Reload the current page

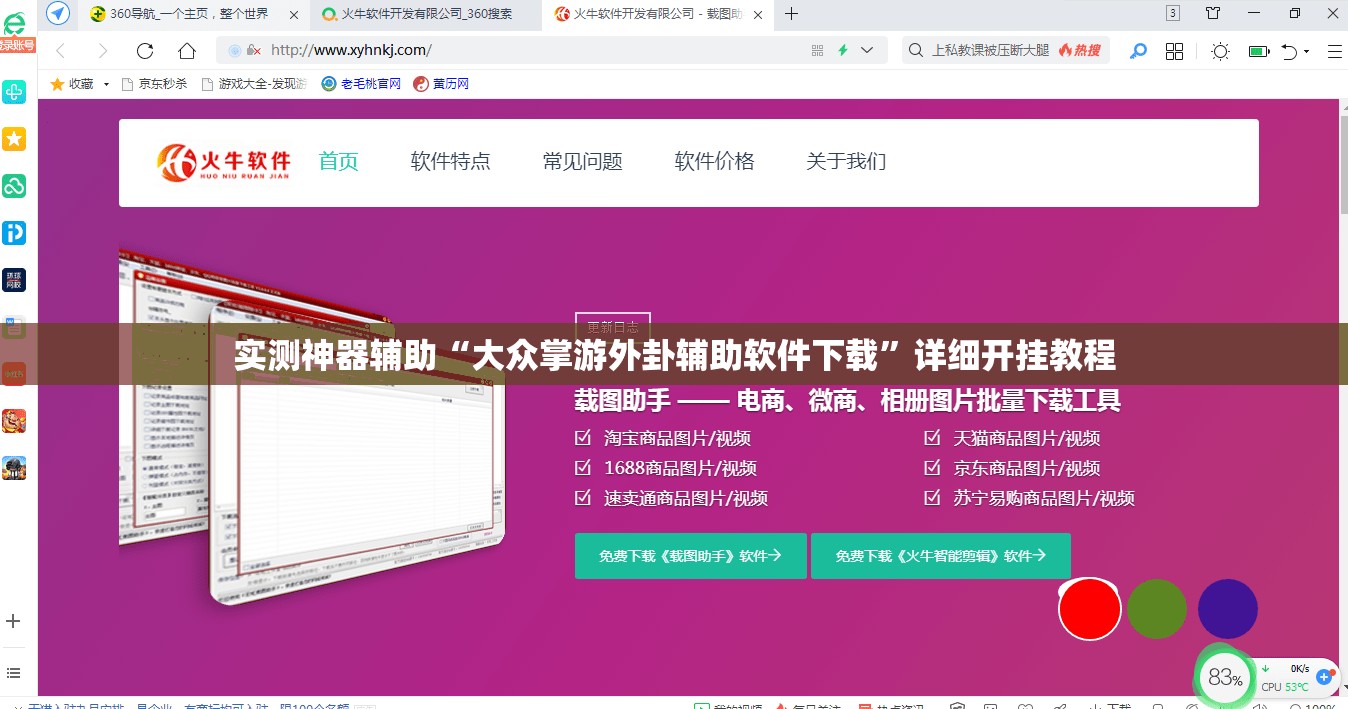coord(145,51)
